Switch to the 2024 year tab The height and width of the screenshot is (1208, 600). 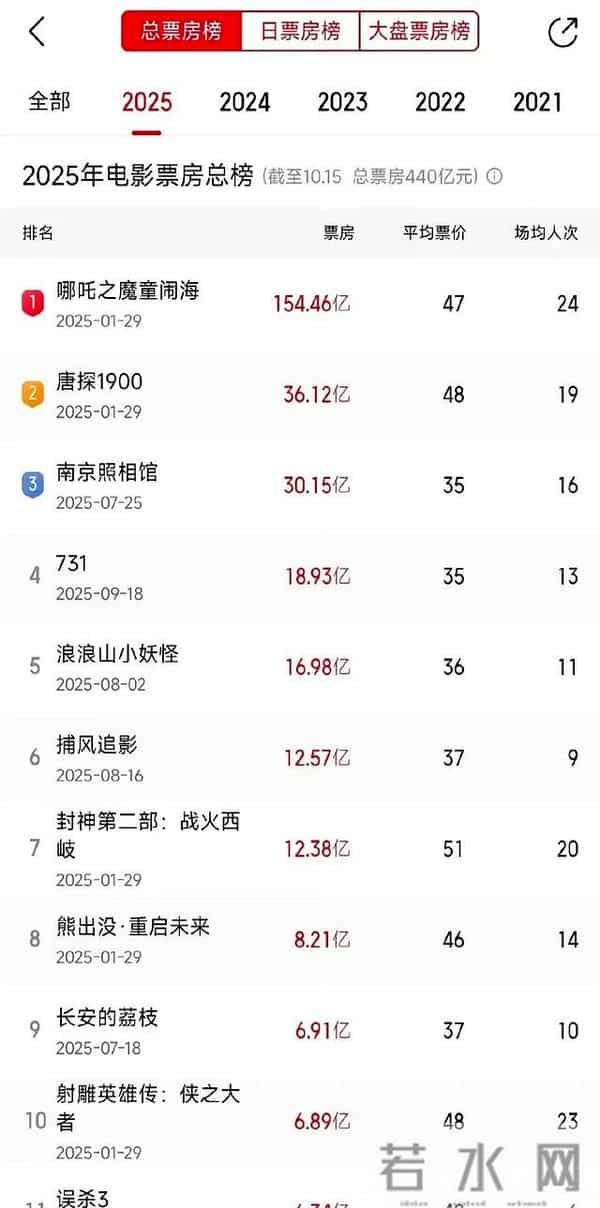245,102
